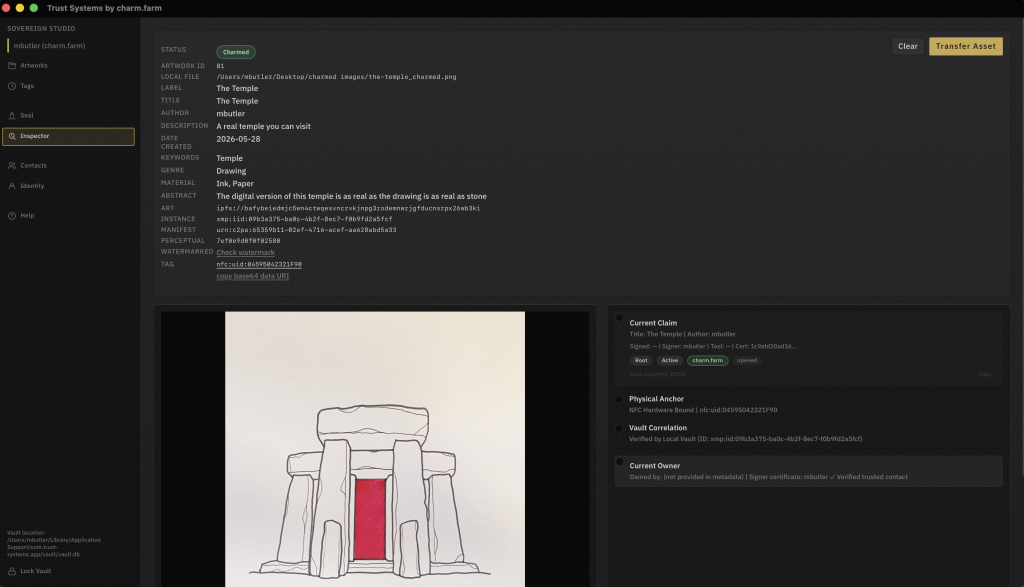This screenshot has height=587, width=1024.
Task: Click the Lock Vault label
Action: (35, 571)
